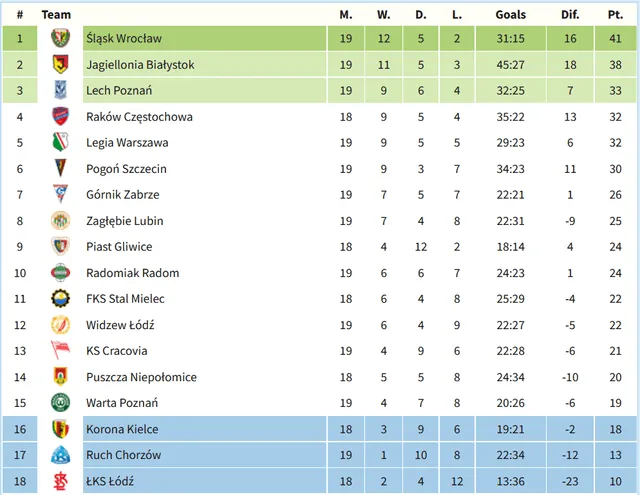Click the Raków Częstochowa club crest
The width and height of the screenshot is (640, 495).
pyautogui.click(x=60, y=117)
